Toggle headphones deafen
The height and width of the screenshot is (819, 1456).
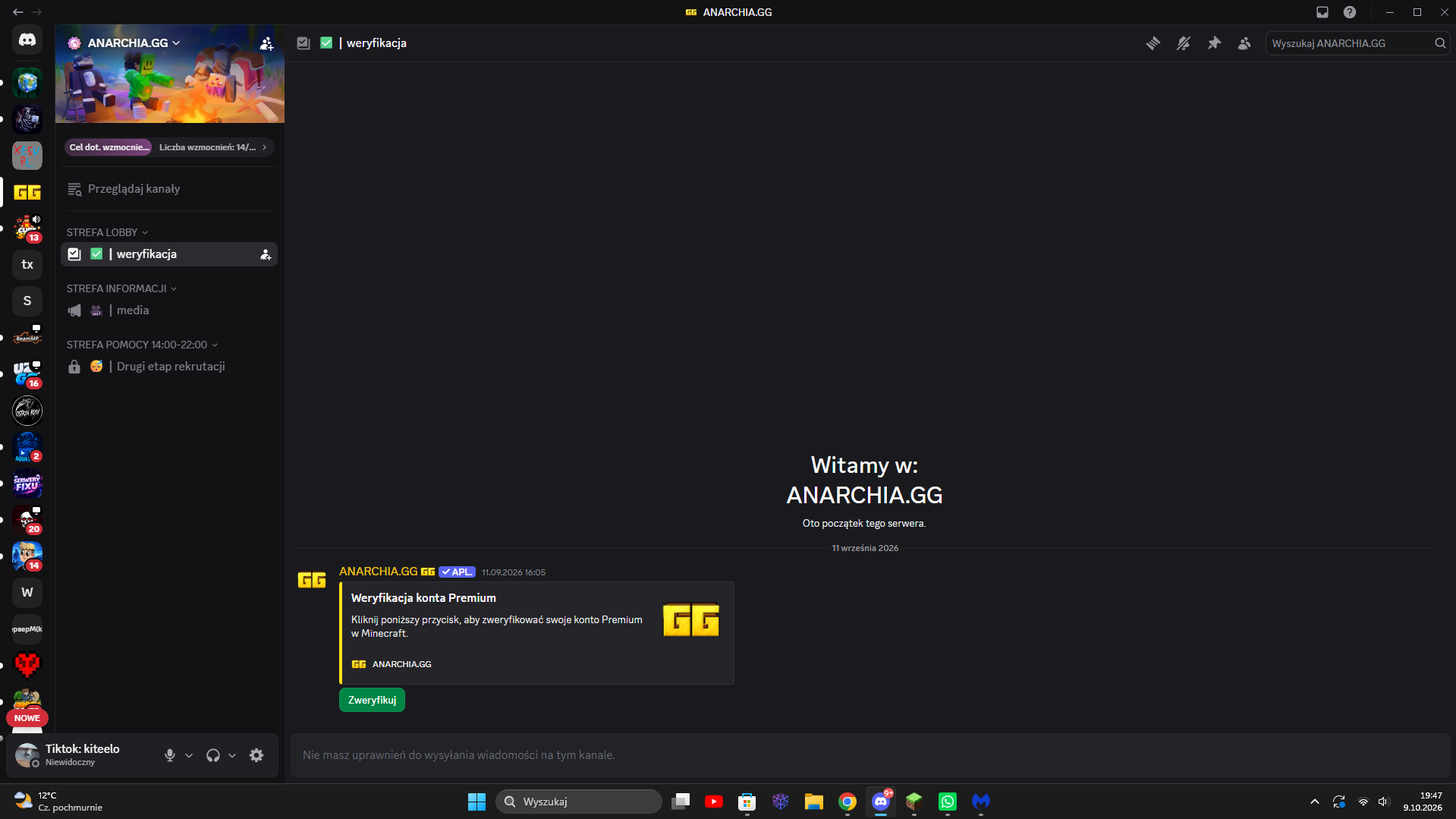(x=213, y=755)
